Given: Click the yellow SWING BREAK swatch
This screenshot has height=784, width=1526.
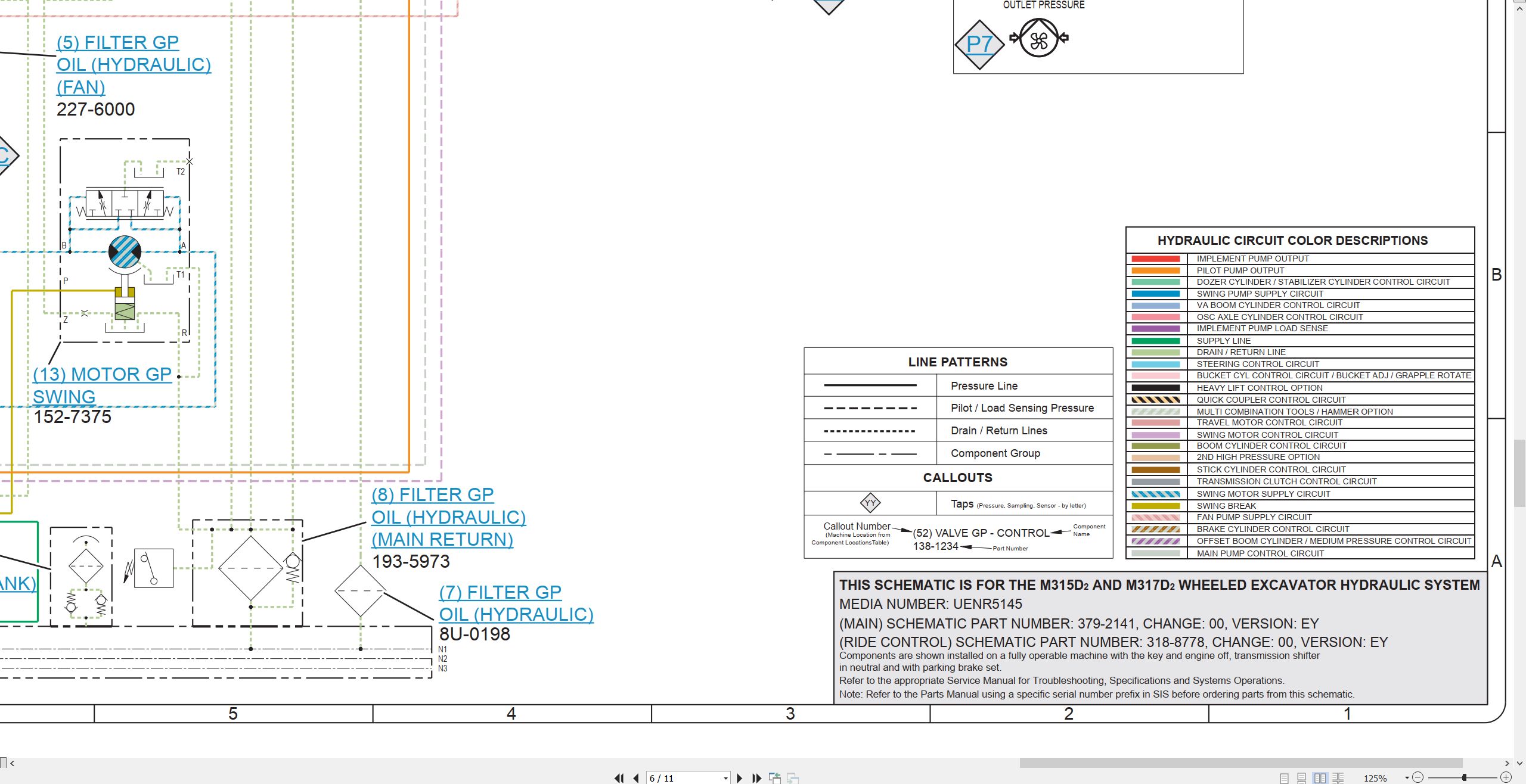Looking at the screenshot, I should point(1155,506).
